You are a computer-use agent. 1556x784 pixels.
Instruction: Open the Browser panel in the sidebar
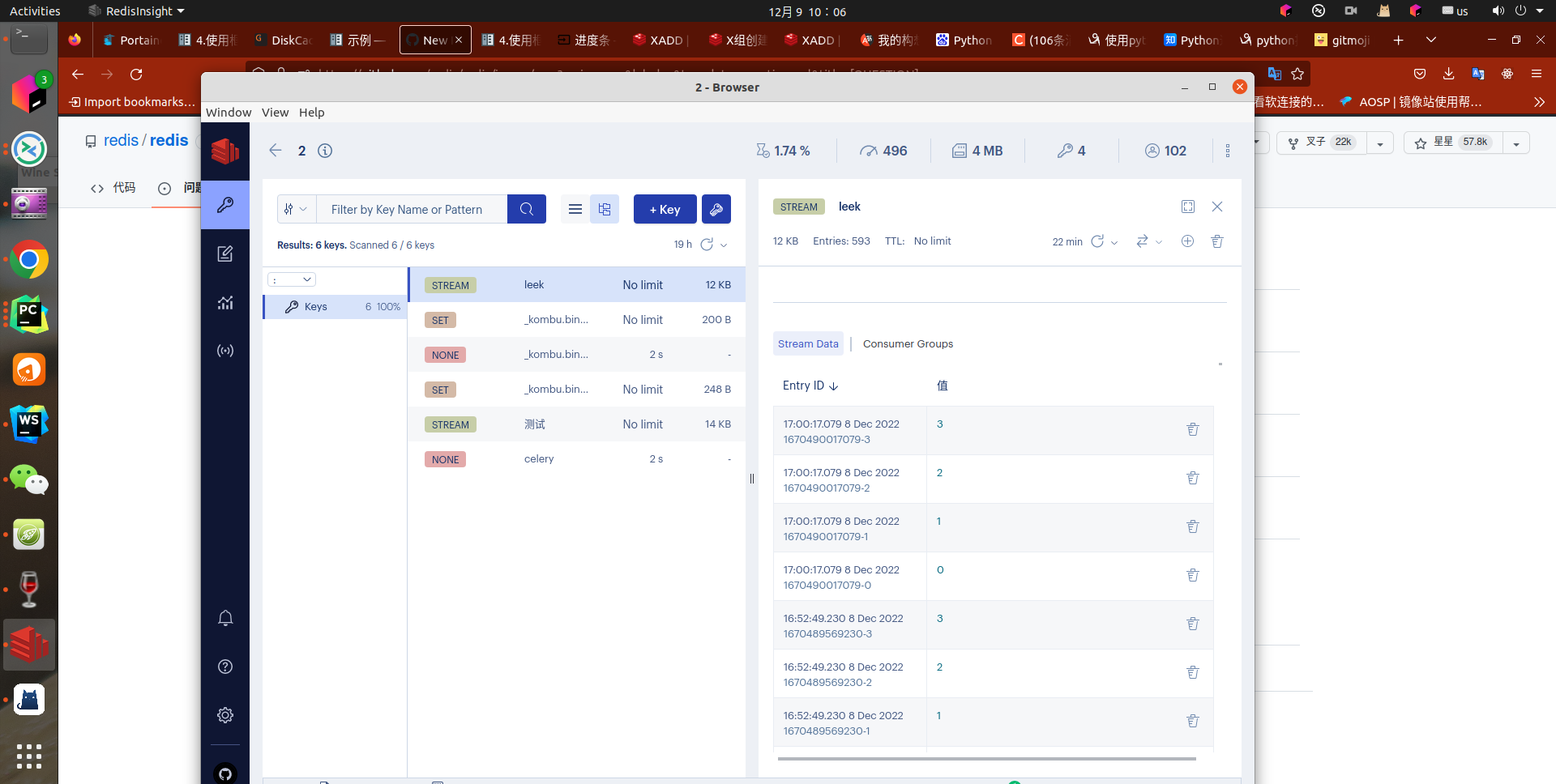tap(224, 205)
